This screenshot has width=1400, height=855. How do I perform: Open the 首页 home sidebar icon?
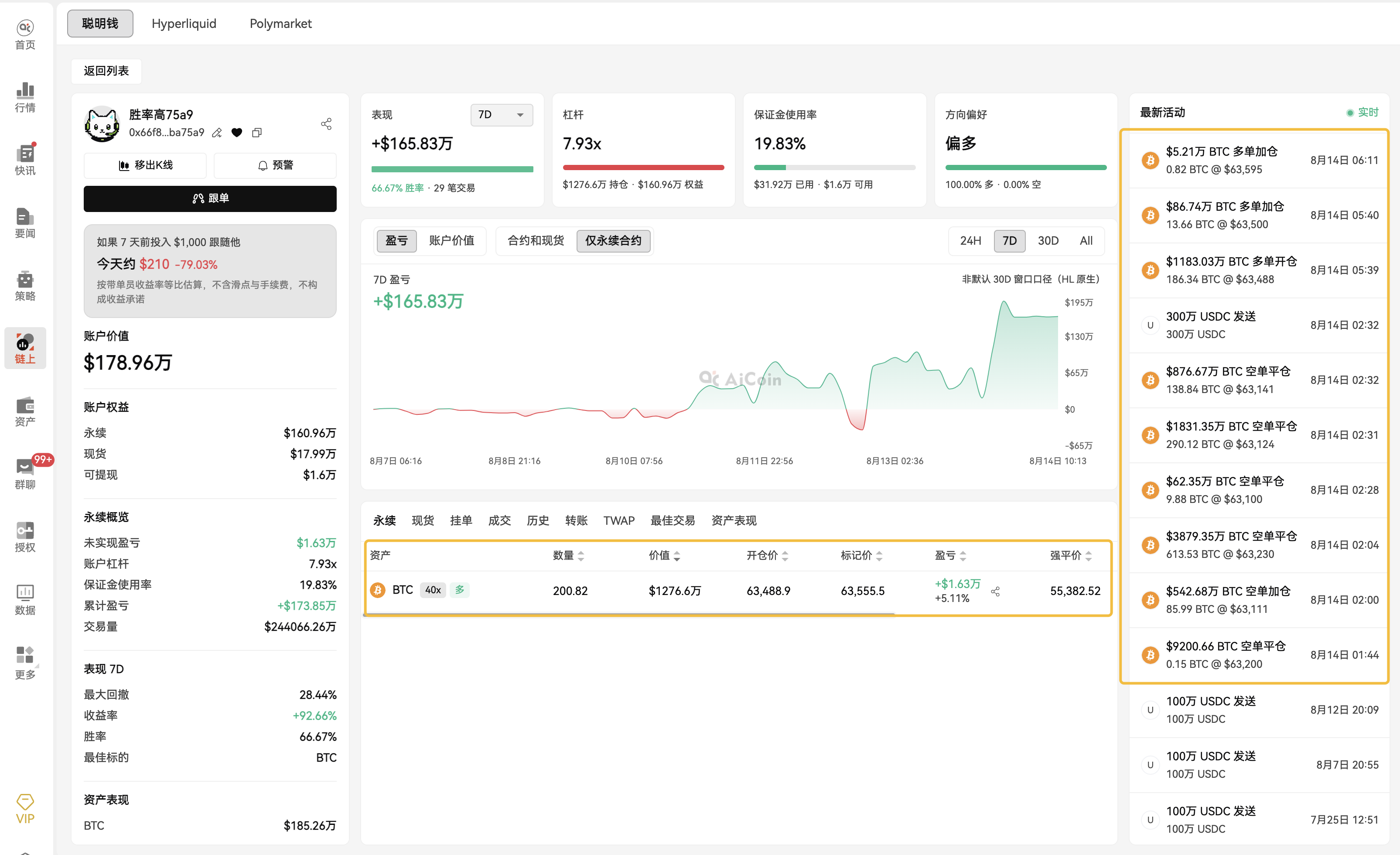click(x=25, y=34)
